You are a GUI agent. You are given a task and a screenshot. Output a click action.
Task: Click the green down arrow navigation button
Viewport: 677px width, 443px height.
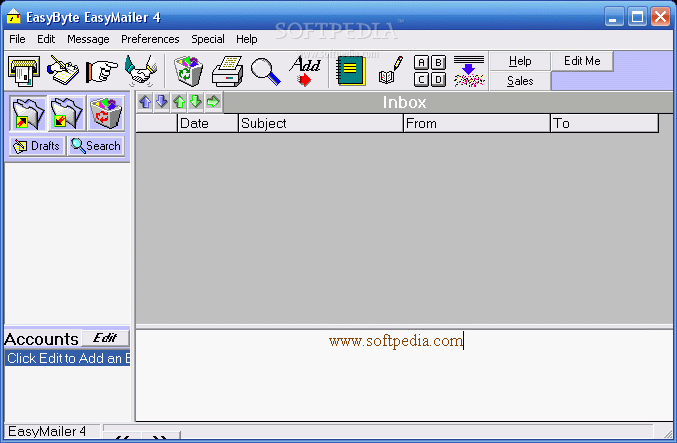(x=196, y=102)
